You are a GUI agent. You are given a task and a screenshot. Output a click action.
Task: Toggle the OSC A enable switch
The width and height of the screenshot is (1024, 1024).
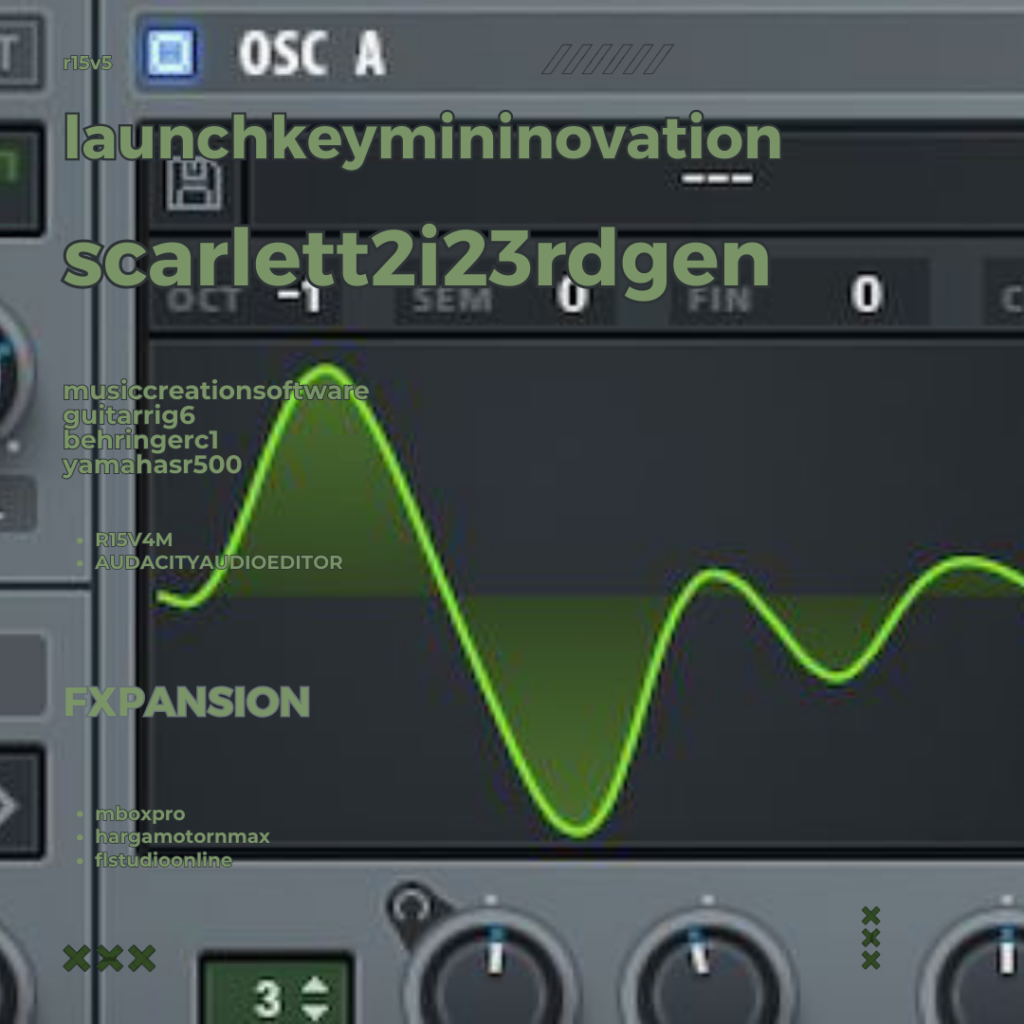coord(170,53)
